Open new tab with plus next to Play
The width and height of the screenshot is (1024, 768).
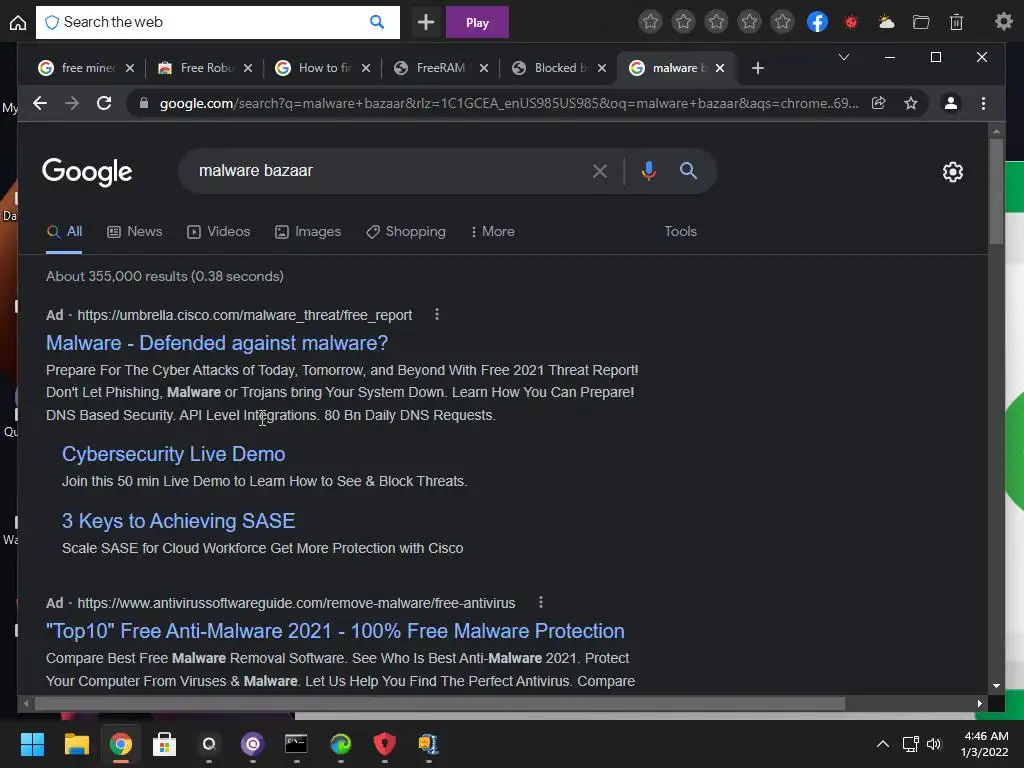426,22
